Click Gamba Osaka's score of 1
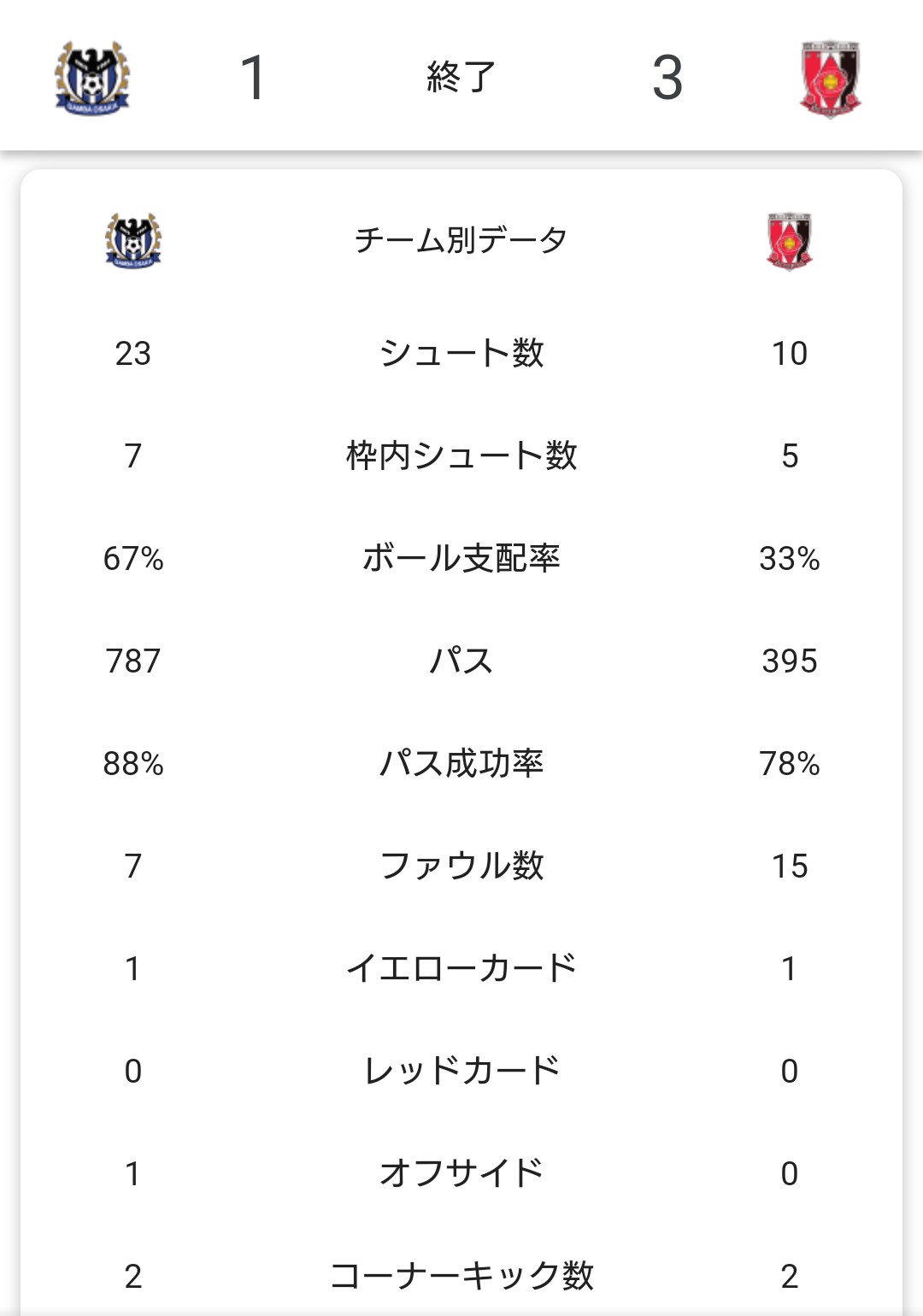Image resolution: width=923 pixels, height=1316 pixels. pos(254,78)
